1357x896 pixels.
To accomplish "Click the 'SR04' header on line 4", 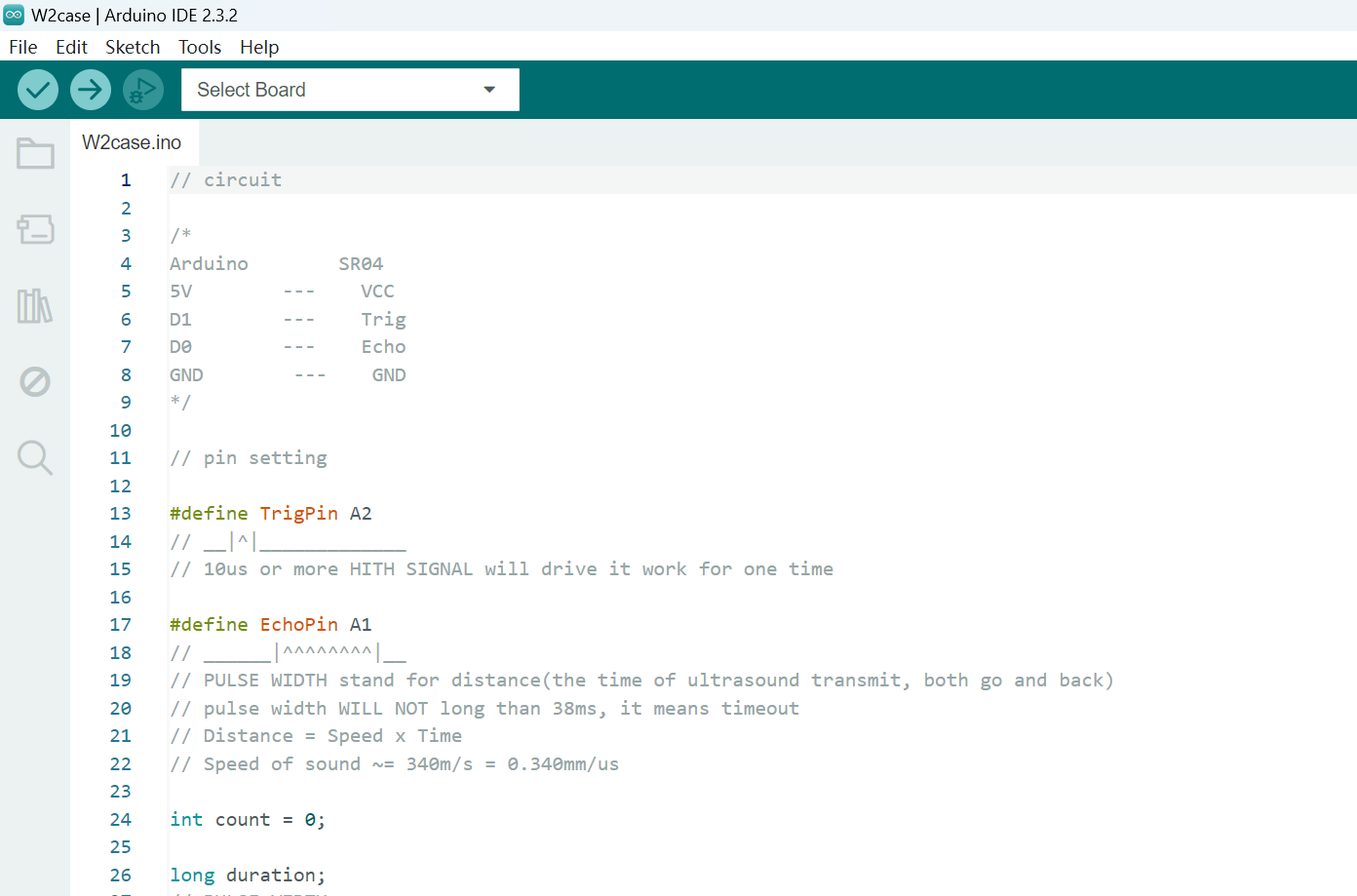I will 361,263.
